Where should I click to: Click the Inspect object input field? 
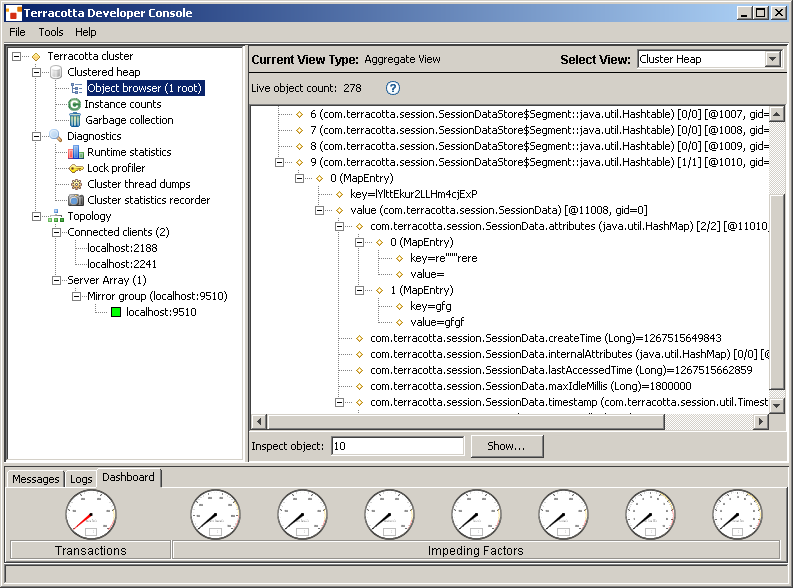(x=397, y=446)
